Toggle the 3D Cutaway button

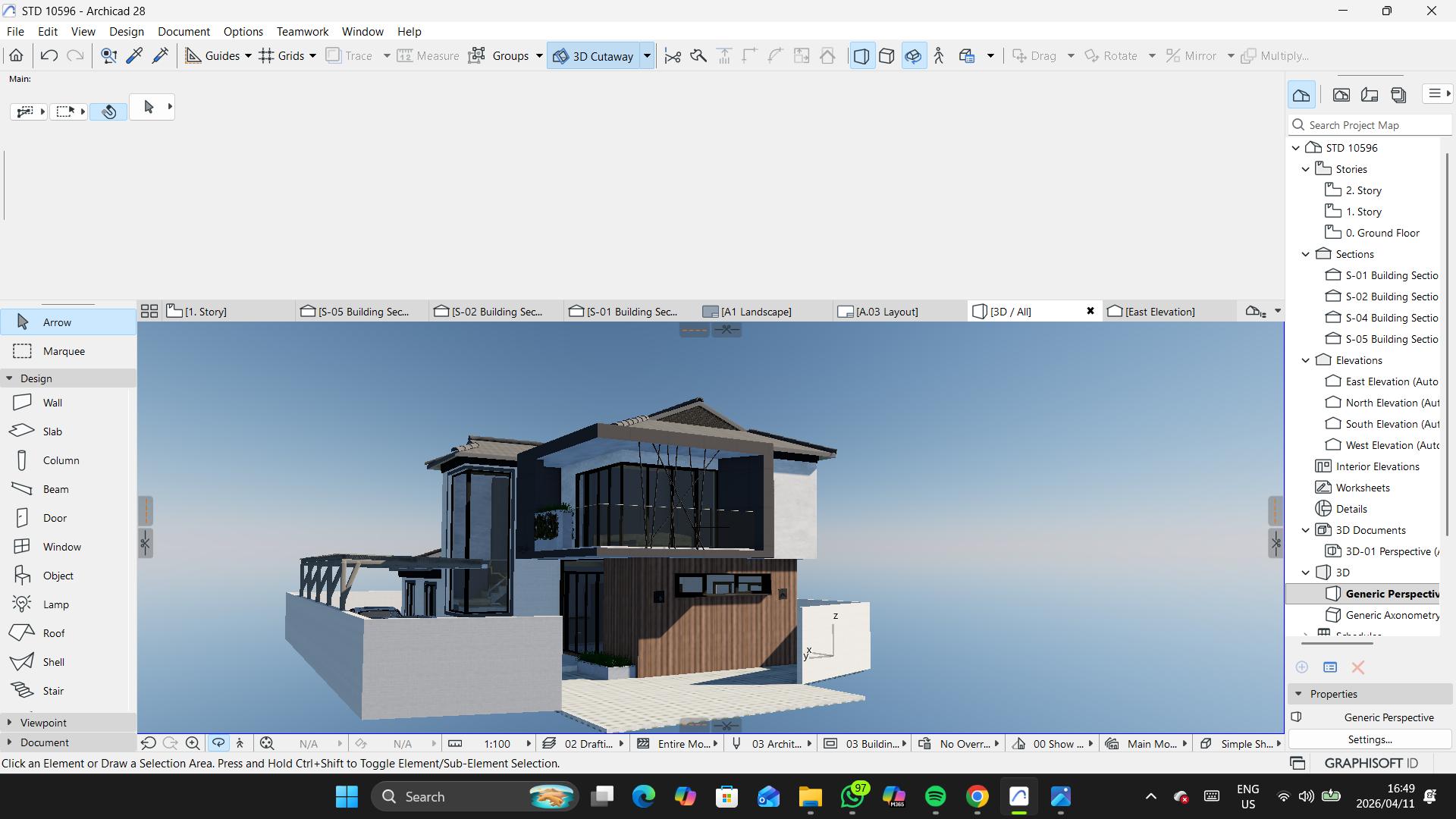tap(594, 56)
